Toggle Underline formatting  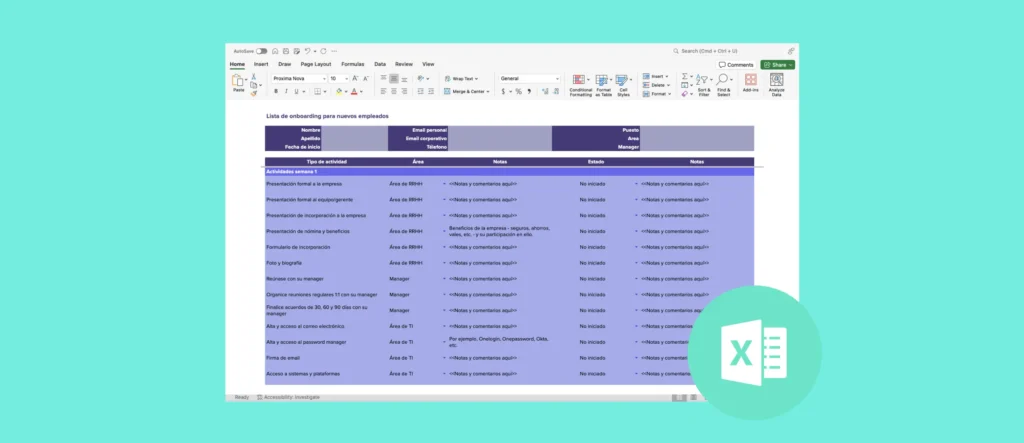point(296,91)
